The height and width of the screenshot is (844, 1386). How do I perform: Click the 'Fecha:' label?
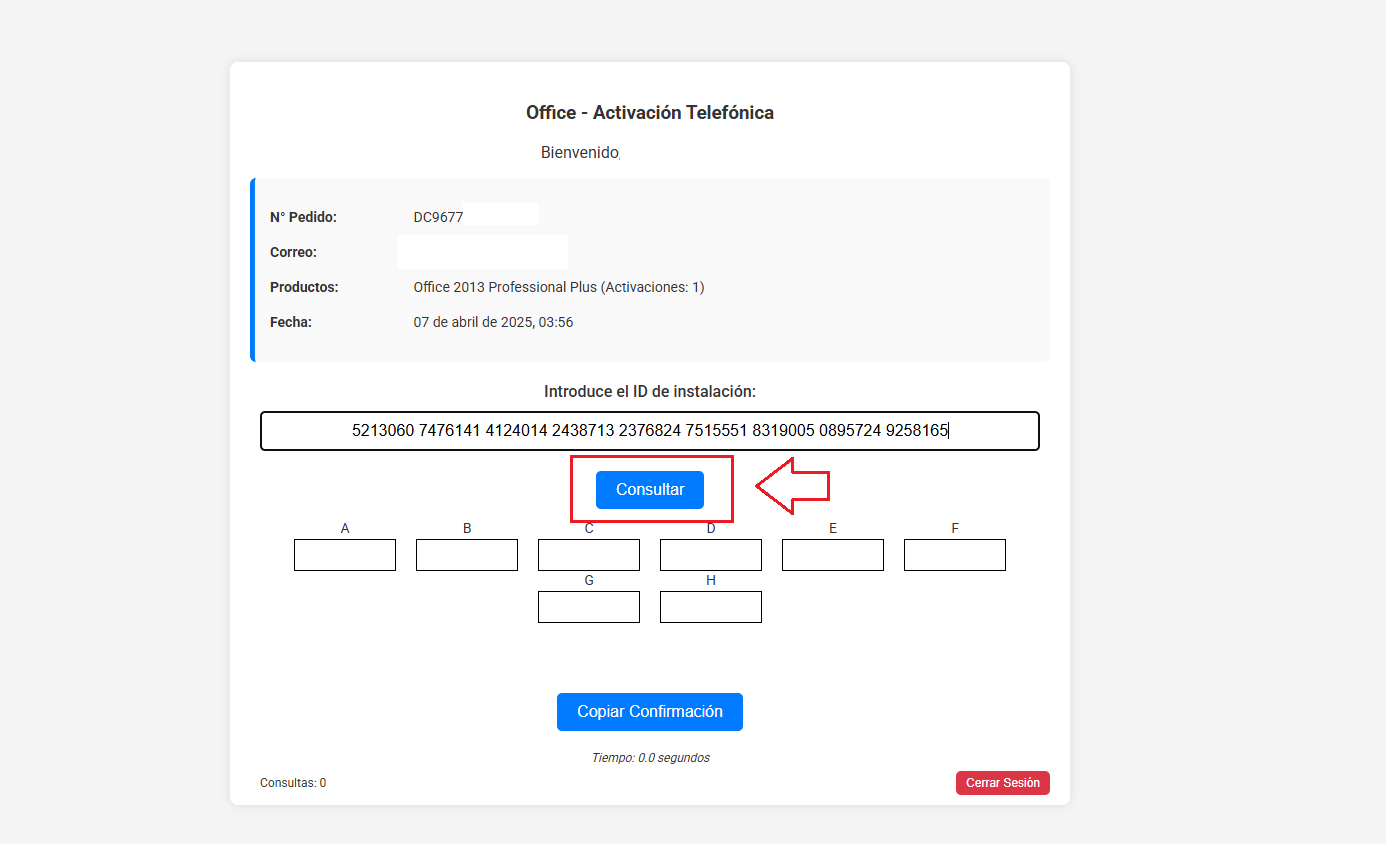click(291, 322)
